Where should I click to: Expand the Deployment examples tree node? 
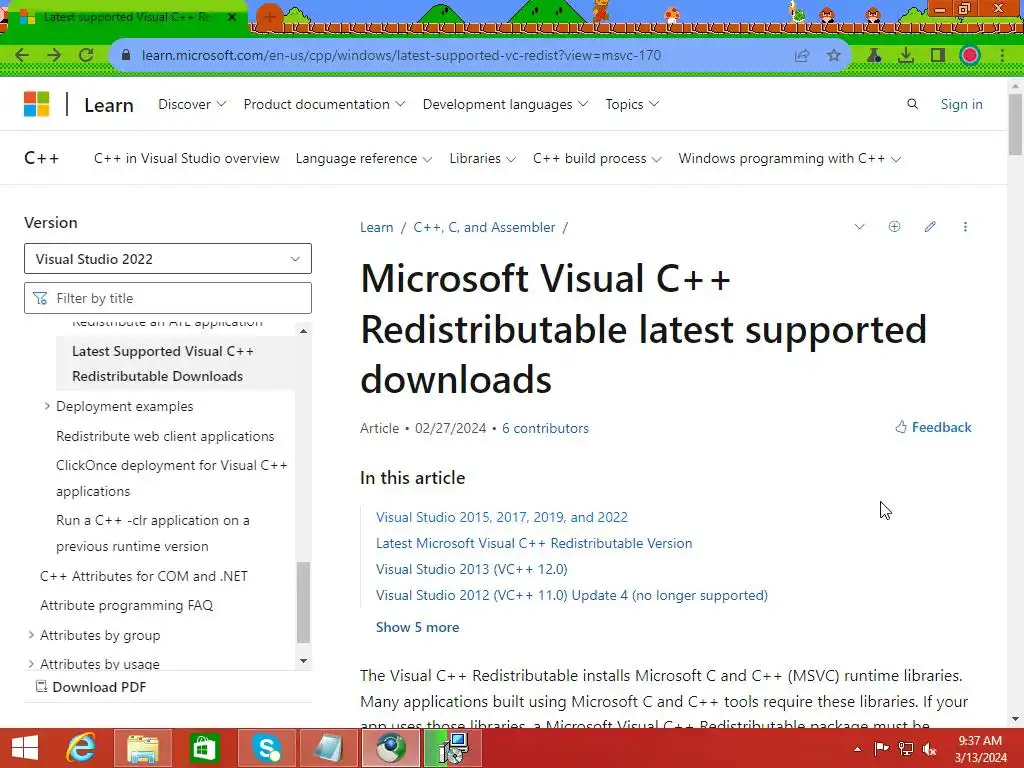pos(47,406)
